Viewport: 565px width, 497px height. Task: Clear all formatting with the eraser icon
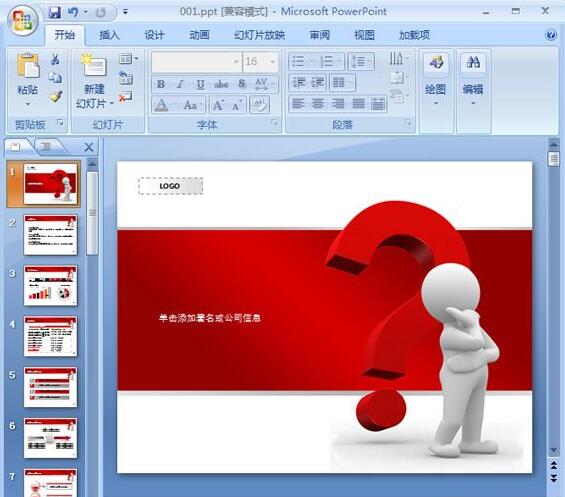tap(259, 105)
